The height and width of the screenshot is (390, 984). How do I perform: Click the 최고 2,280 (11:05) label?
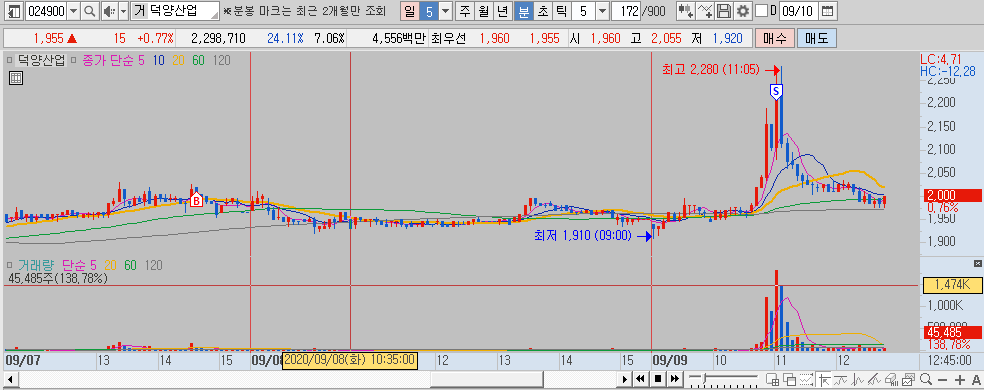click(x=712, y=69)
